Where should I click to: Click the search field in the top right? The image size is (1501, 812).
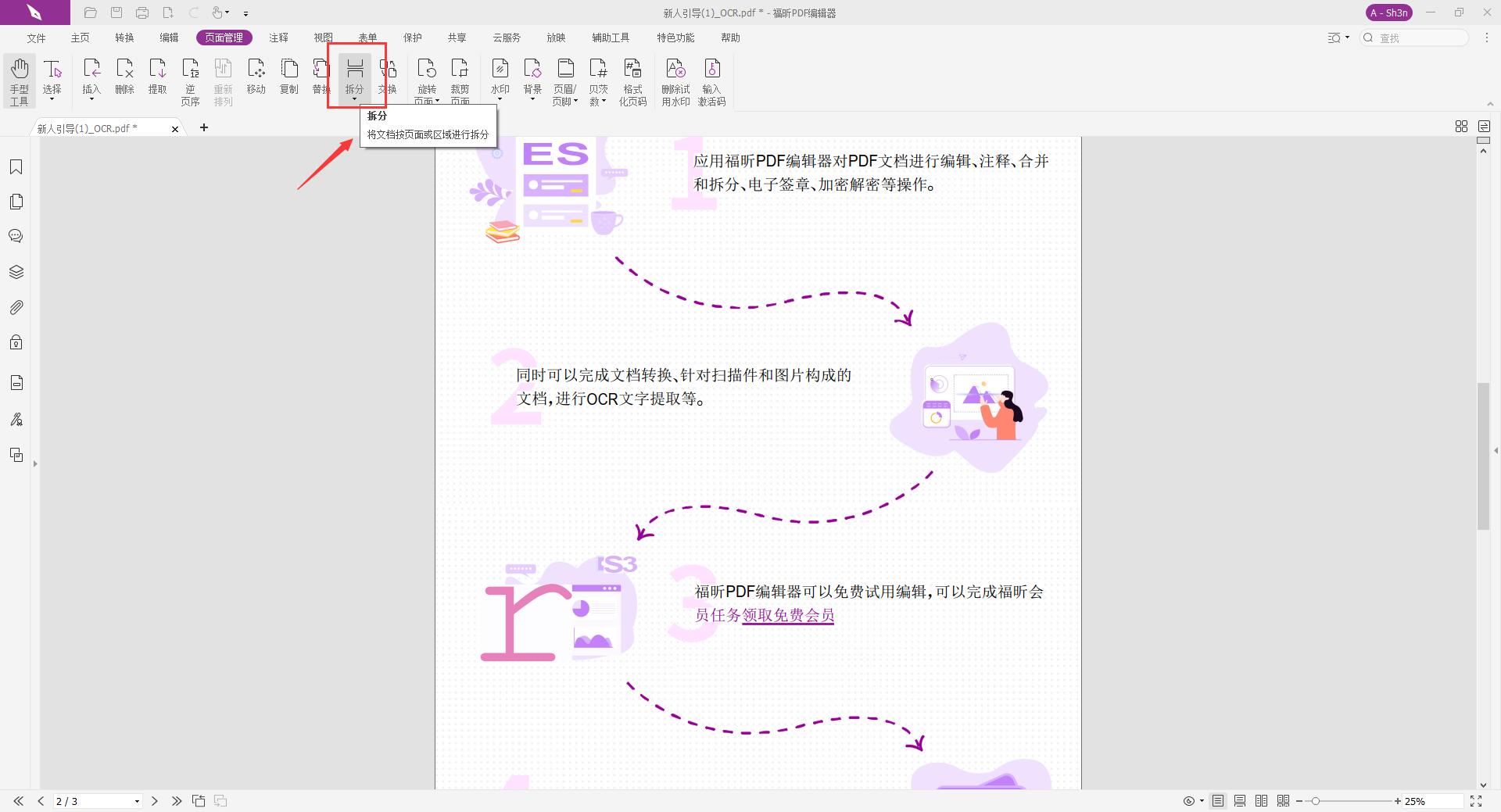[1415, 37]
